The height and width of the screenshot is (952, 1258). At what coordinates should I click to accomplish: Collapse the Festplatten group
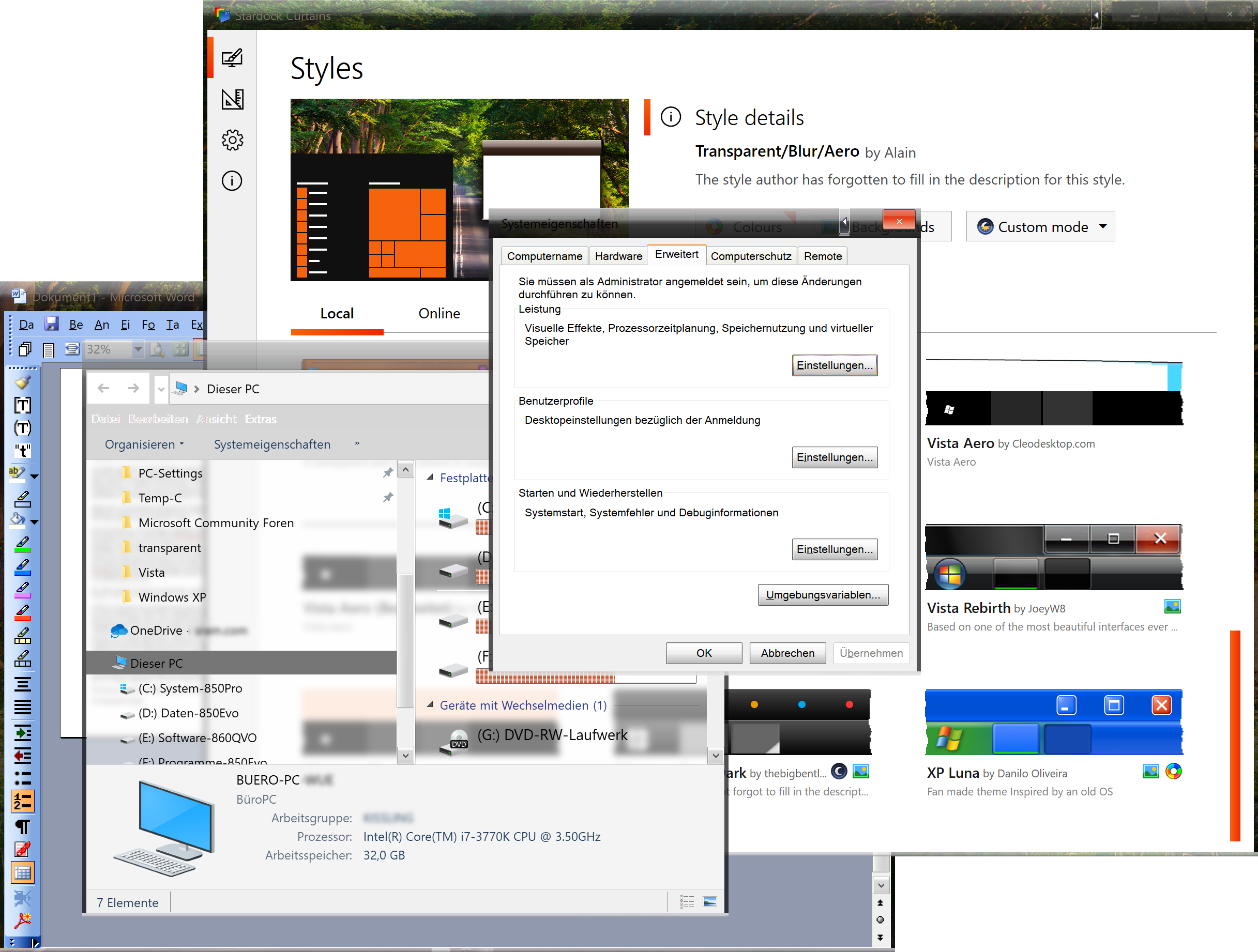(x=431, y=478)
